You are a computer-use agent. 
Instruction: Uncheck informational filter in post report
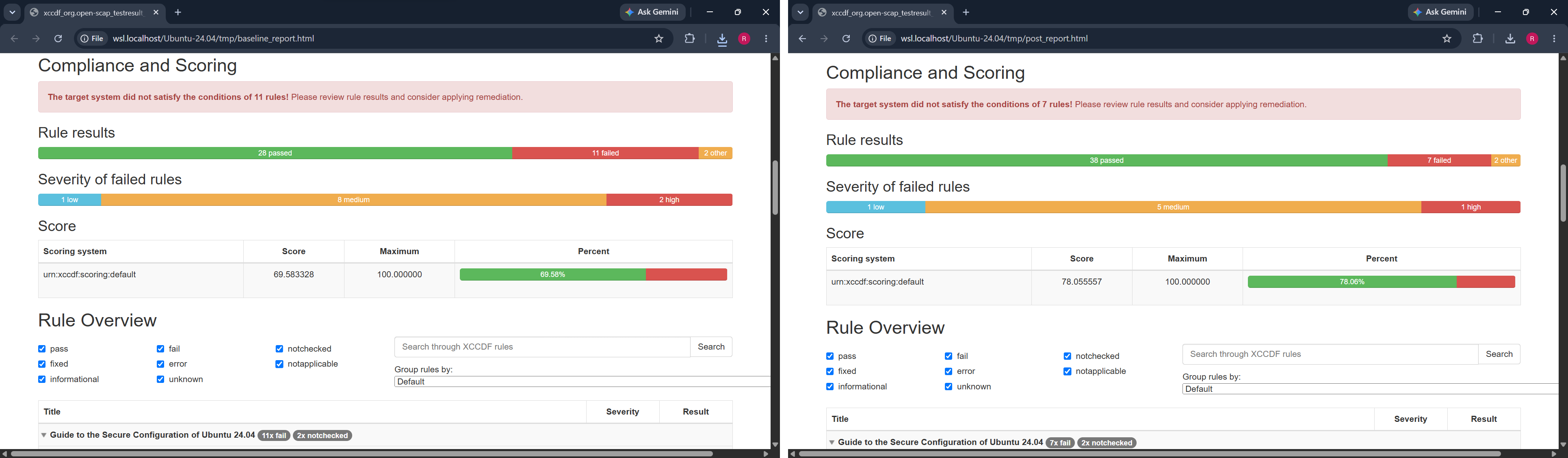point(829,386)
